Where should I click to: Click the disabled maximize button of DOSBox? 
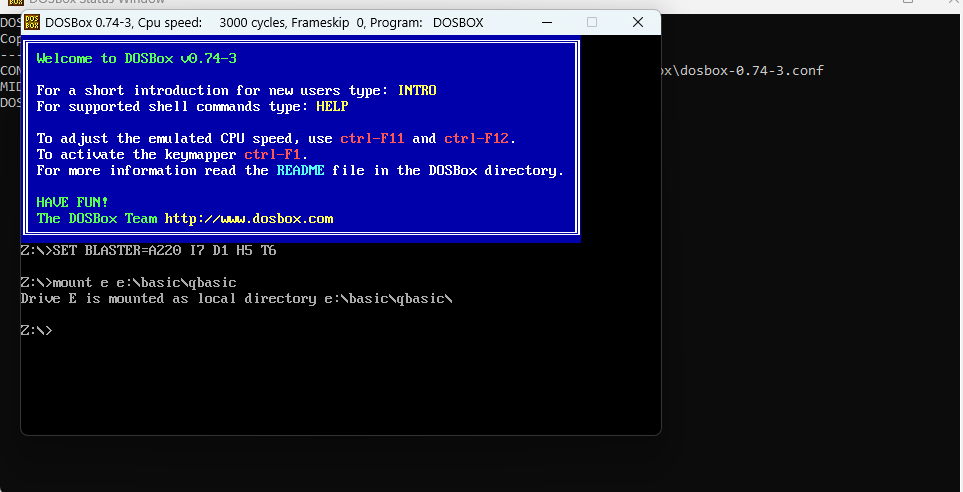[592, 23]
